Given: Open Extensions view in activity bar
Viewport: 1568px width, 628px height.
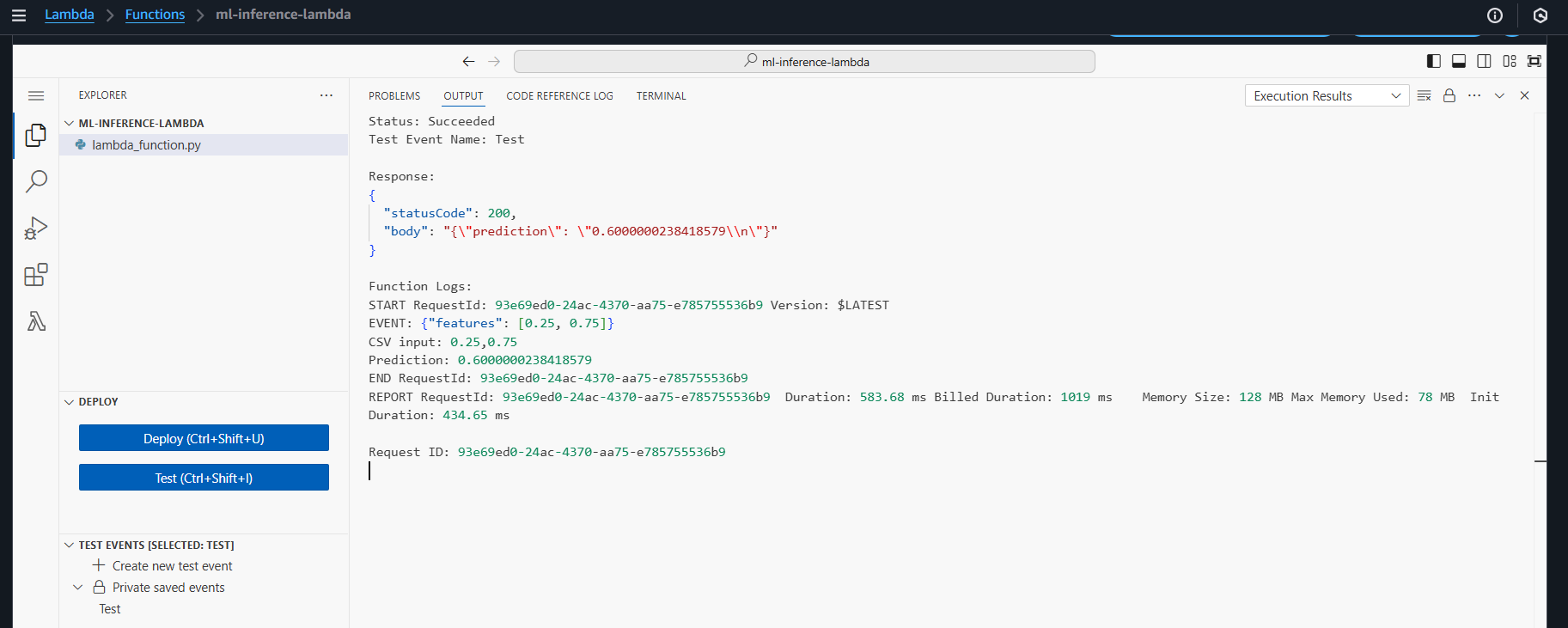Looking at the screenshot, I should [x=36, y=275].
